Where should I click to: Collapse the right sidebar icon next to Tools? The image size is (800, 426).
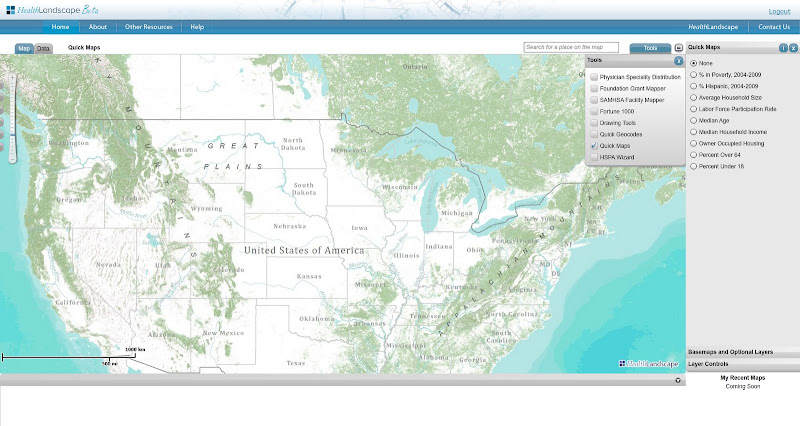pos(679,48)
